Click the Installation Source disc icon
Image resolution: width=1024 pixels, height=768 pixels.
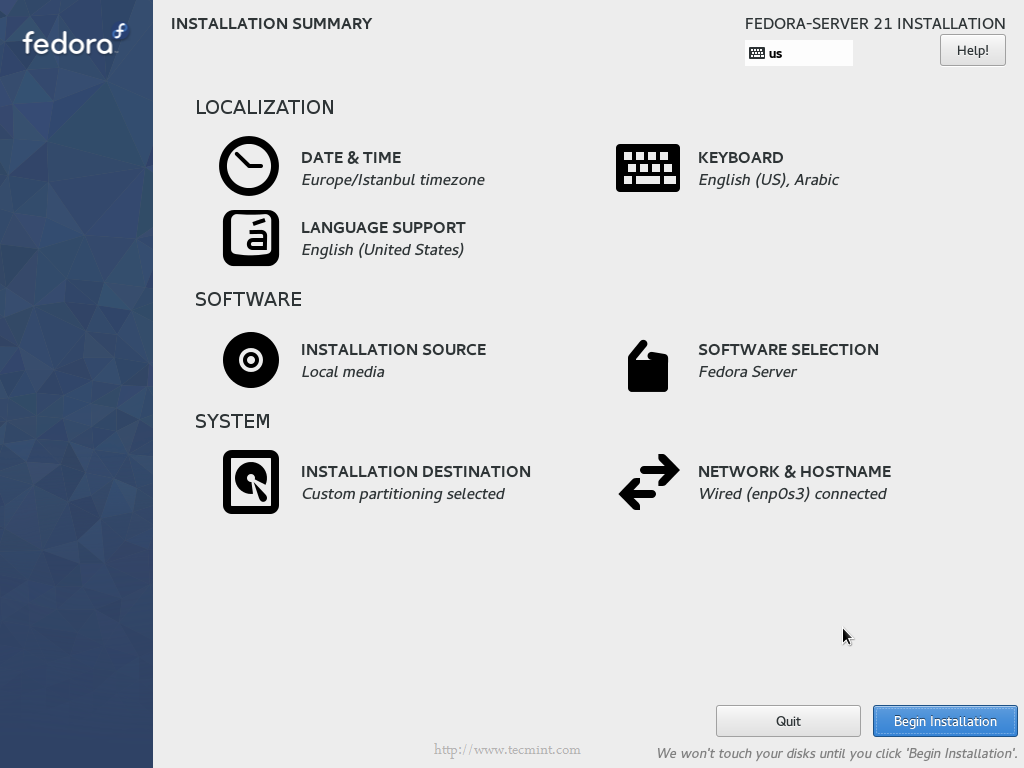251,360
